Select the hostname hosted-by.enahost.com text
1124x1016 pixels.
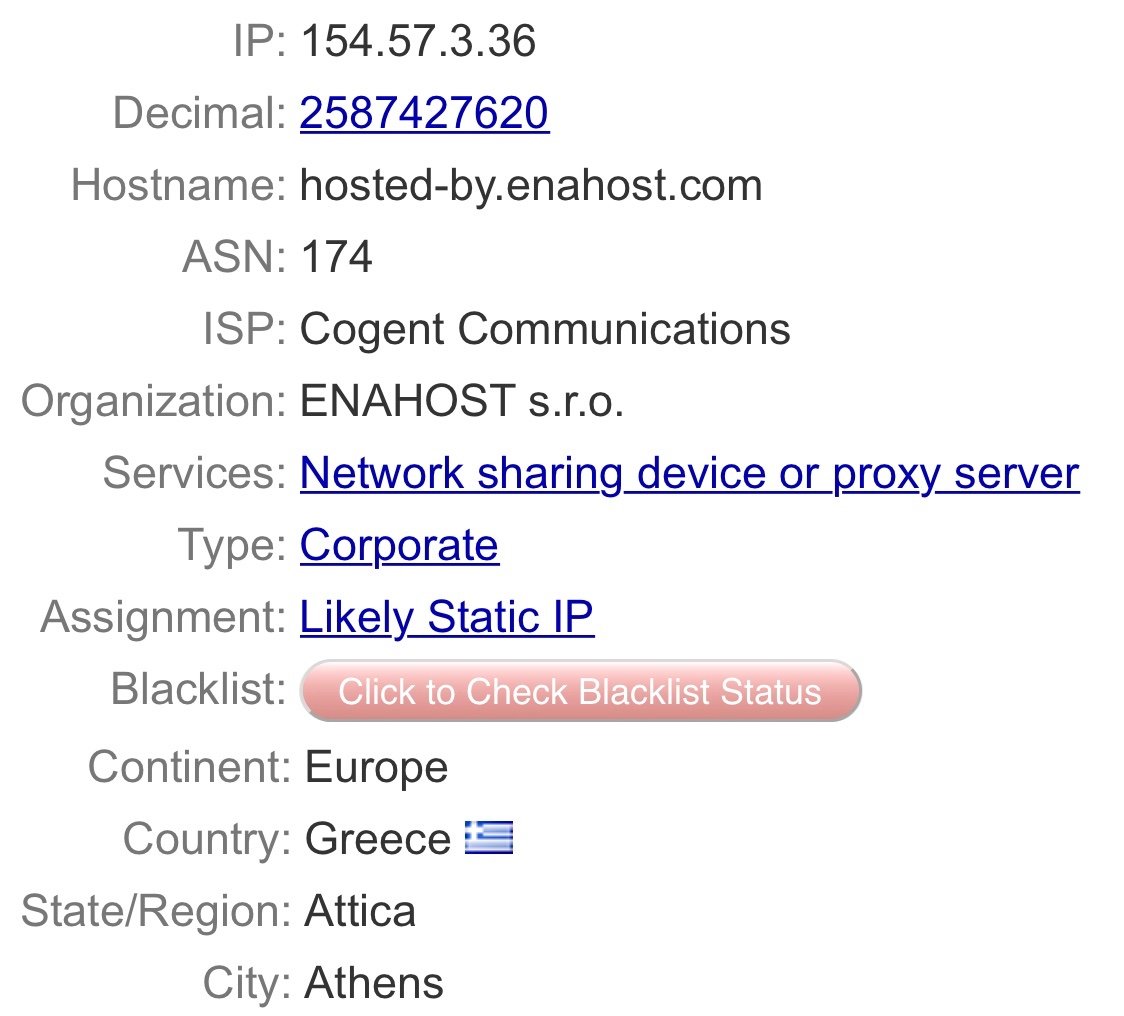click(530, 186)
